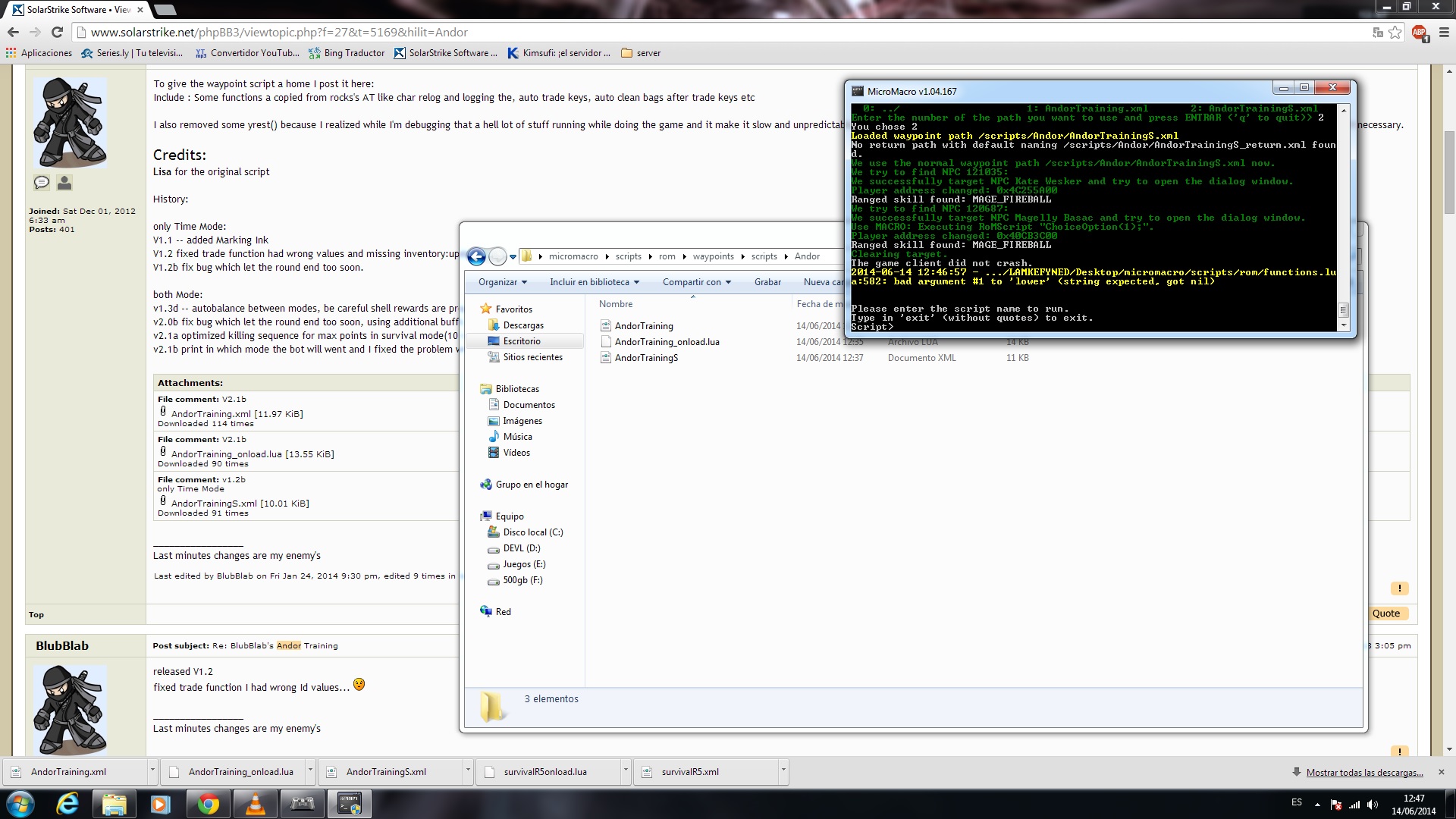Image resolution: width=1456 pixels, height=819 pixels.
Task: Select the Escritorio folder in sidebar
Action: [522, 341]
